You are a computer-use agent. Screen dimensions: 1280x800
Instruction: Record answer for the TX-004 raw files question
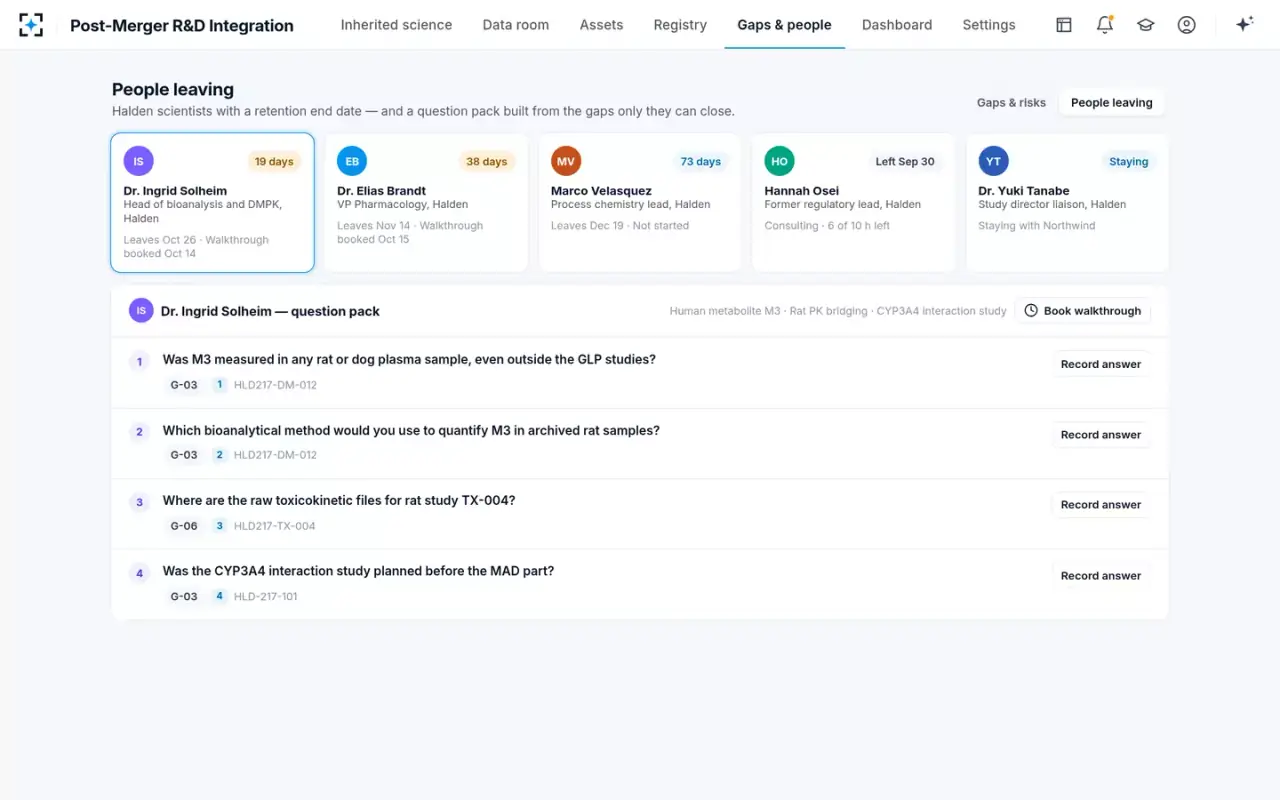1101,505
